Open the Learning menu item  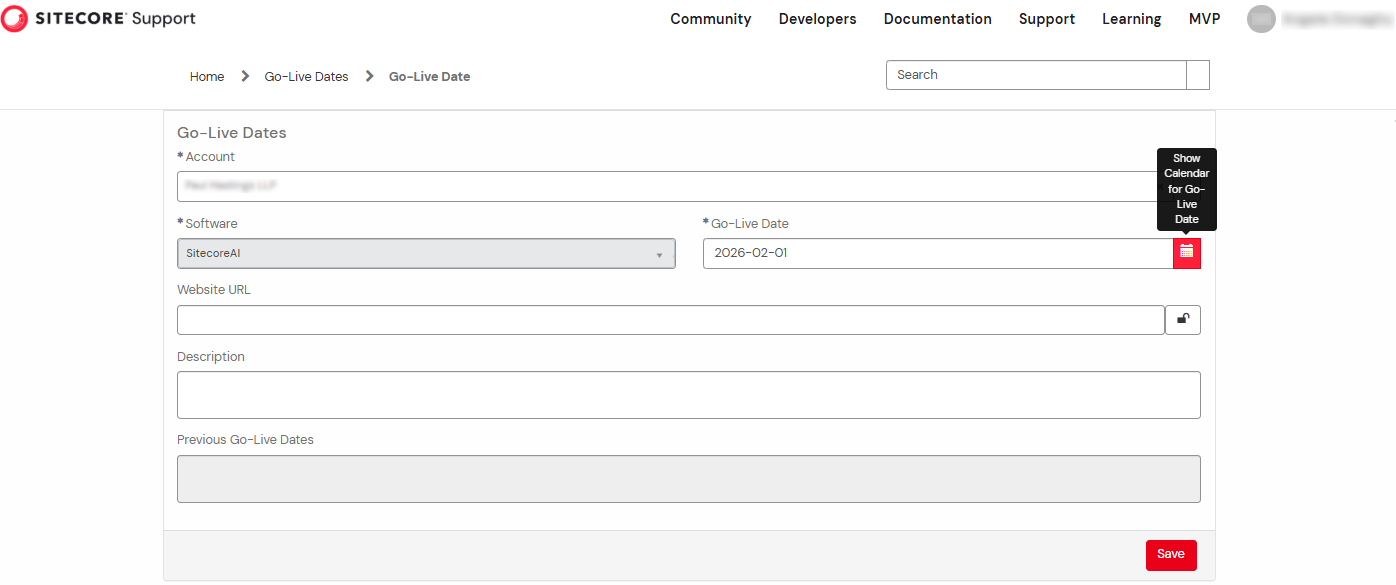pos(1131,19)
